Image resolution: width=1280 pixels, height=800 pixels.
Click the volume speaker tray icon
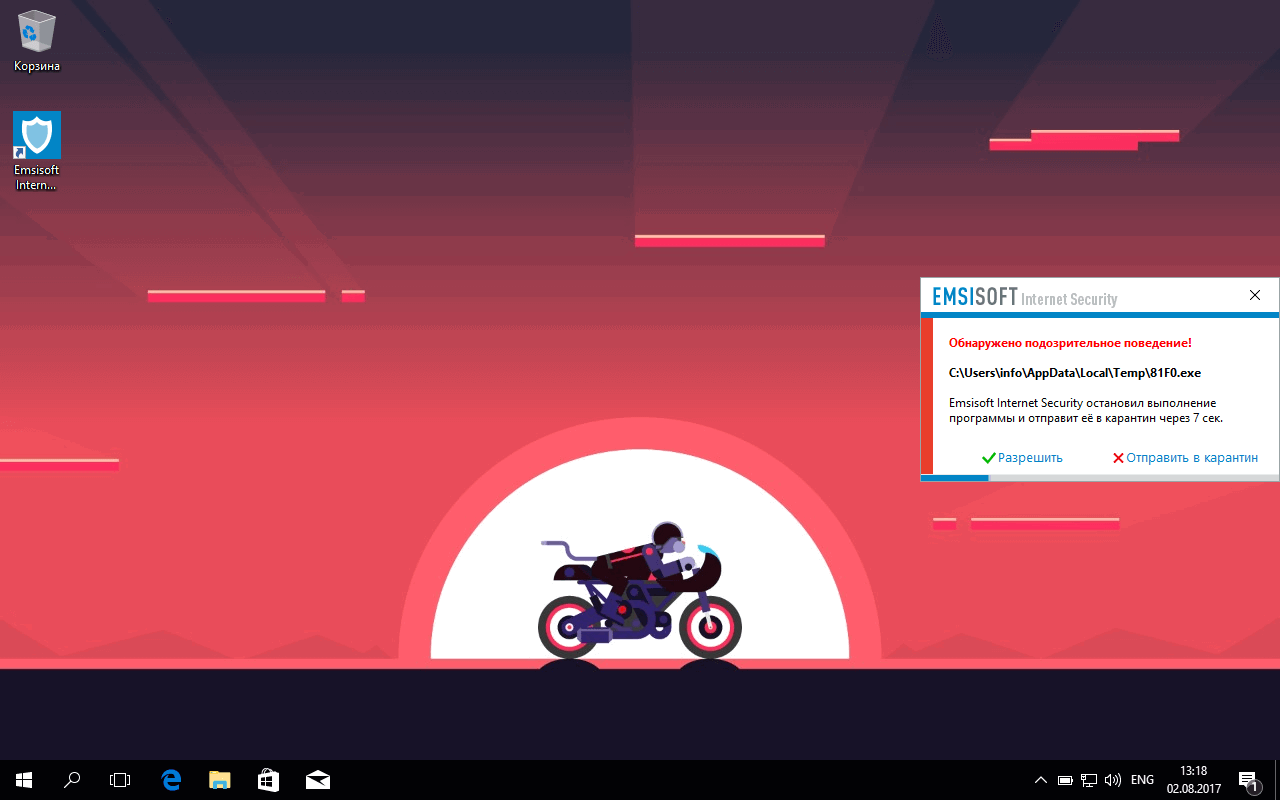[x=1112, y=780]
